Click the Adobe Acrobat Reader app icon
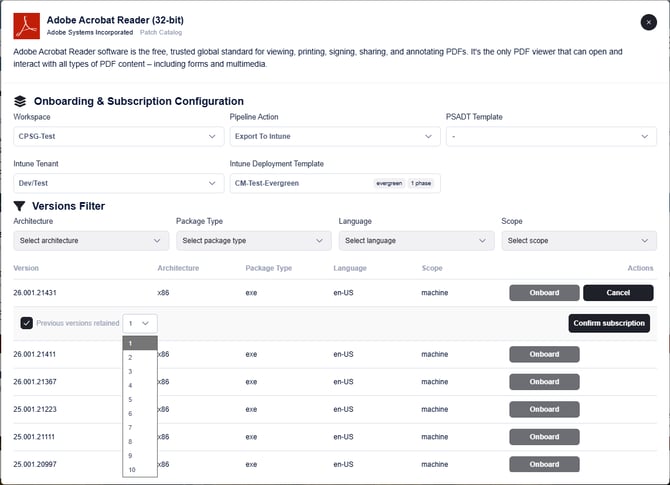The width and height of the screenshot is (670, 485). tap(26, 26)
